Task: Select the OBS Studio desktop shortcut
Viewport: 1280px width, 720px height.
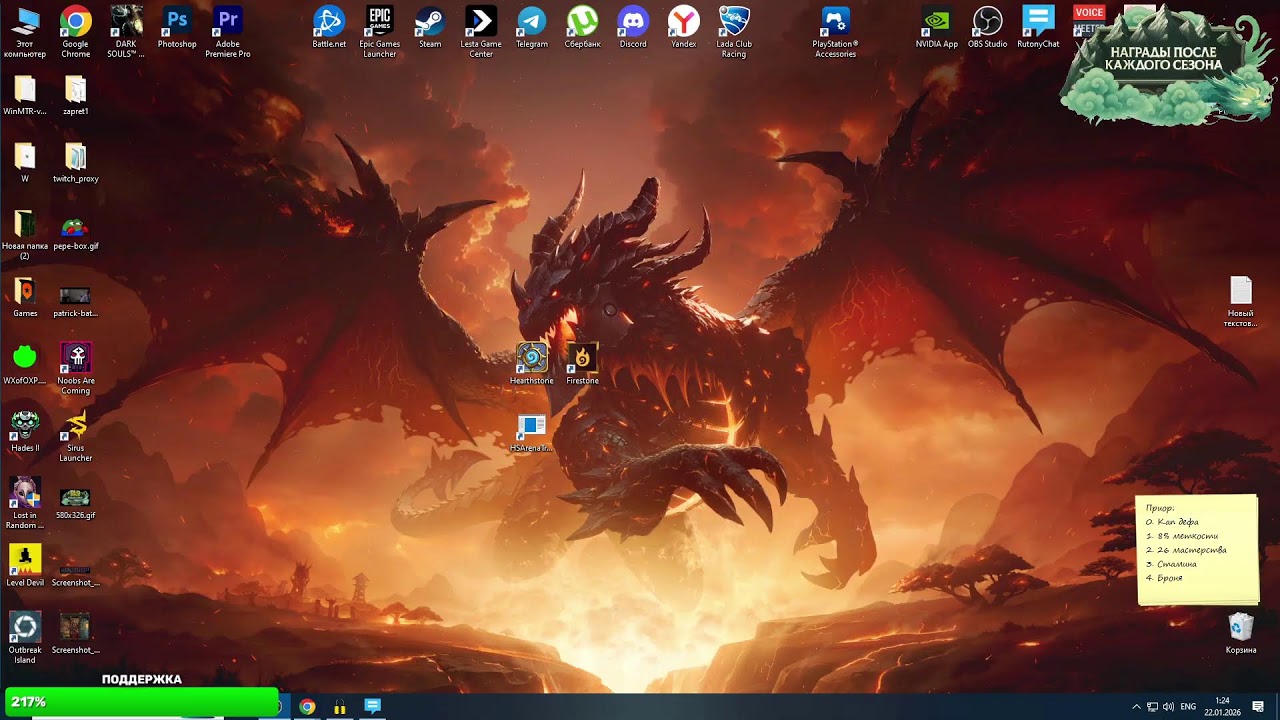Action: [x=988, y=27]
